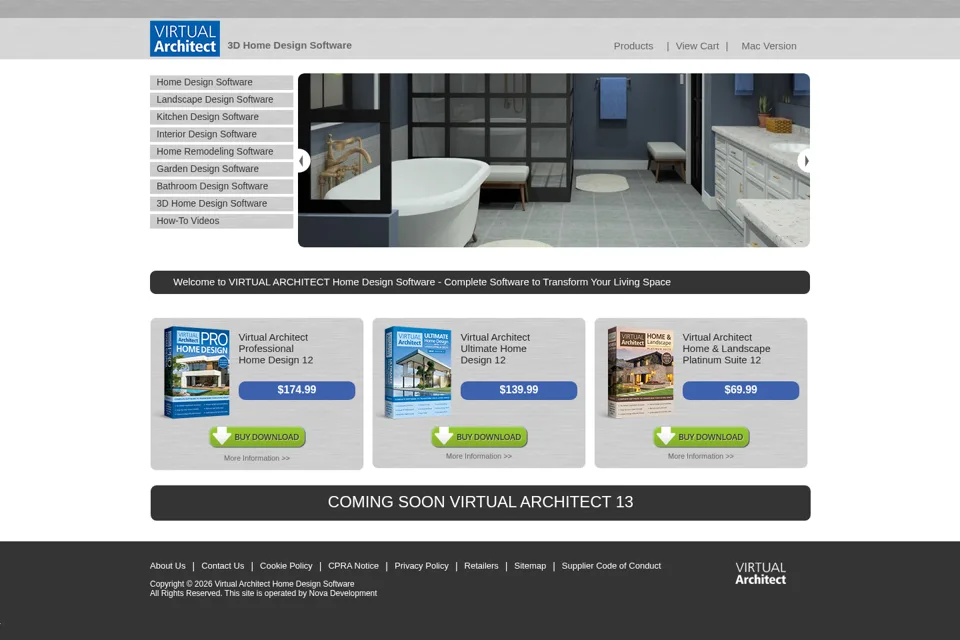Open Sitemap footer link

point(530,566)
